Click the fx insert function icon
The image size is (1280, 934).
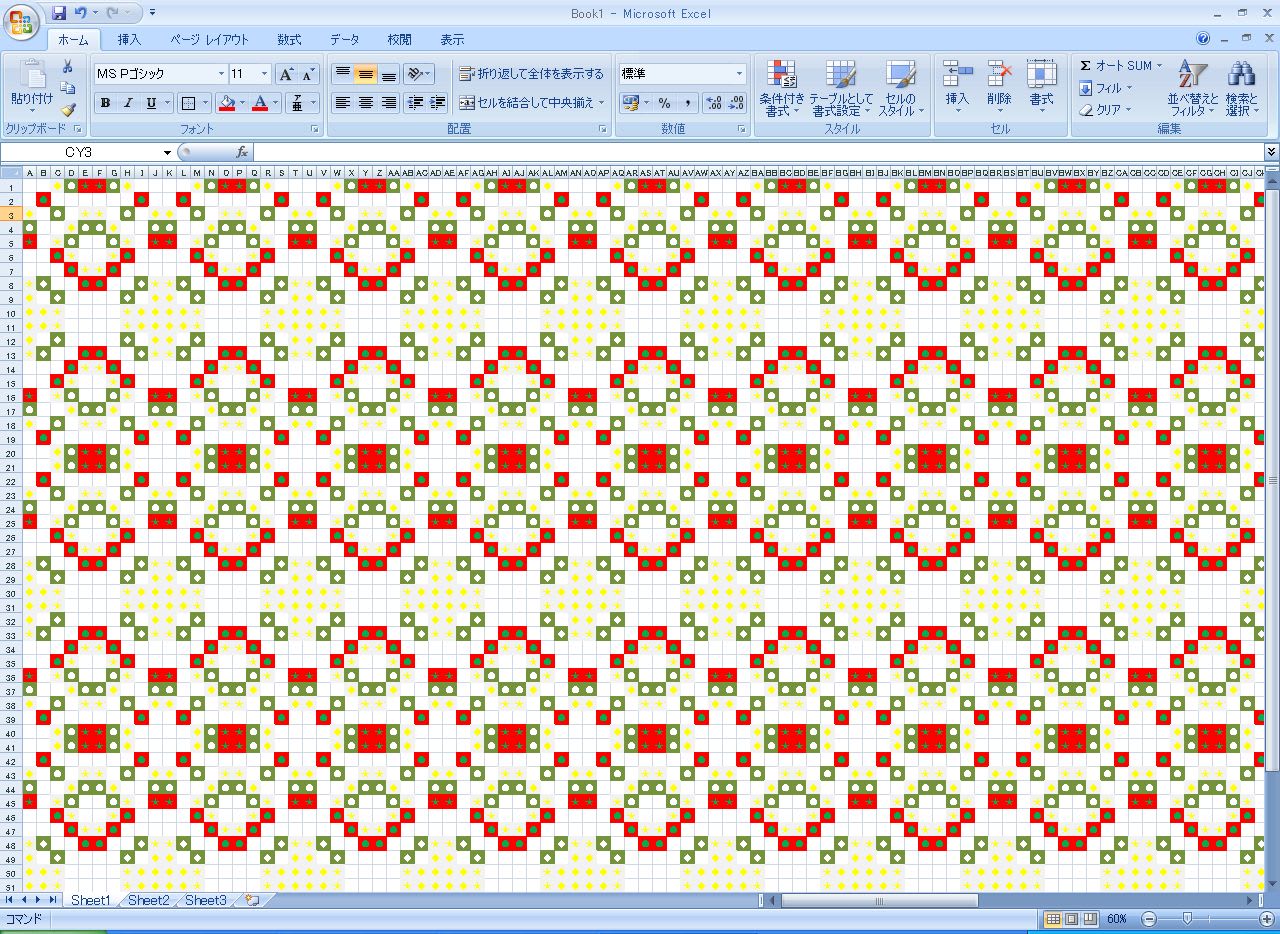pyautogui.click(x=241, y=152)
